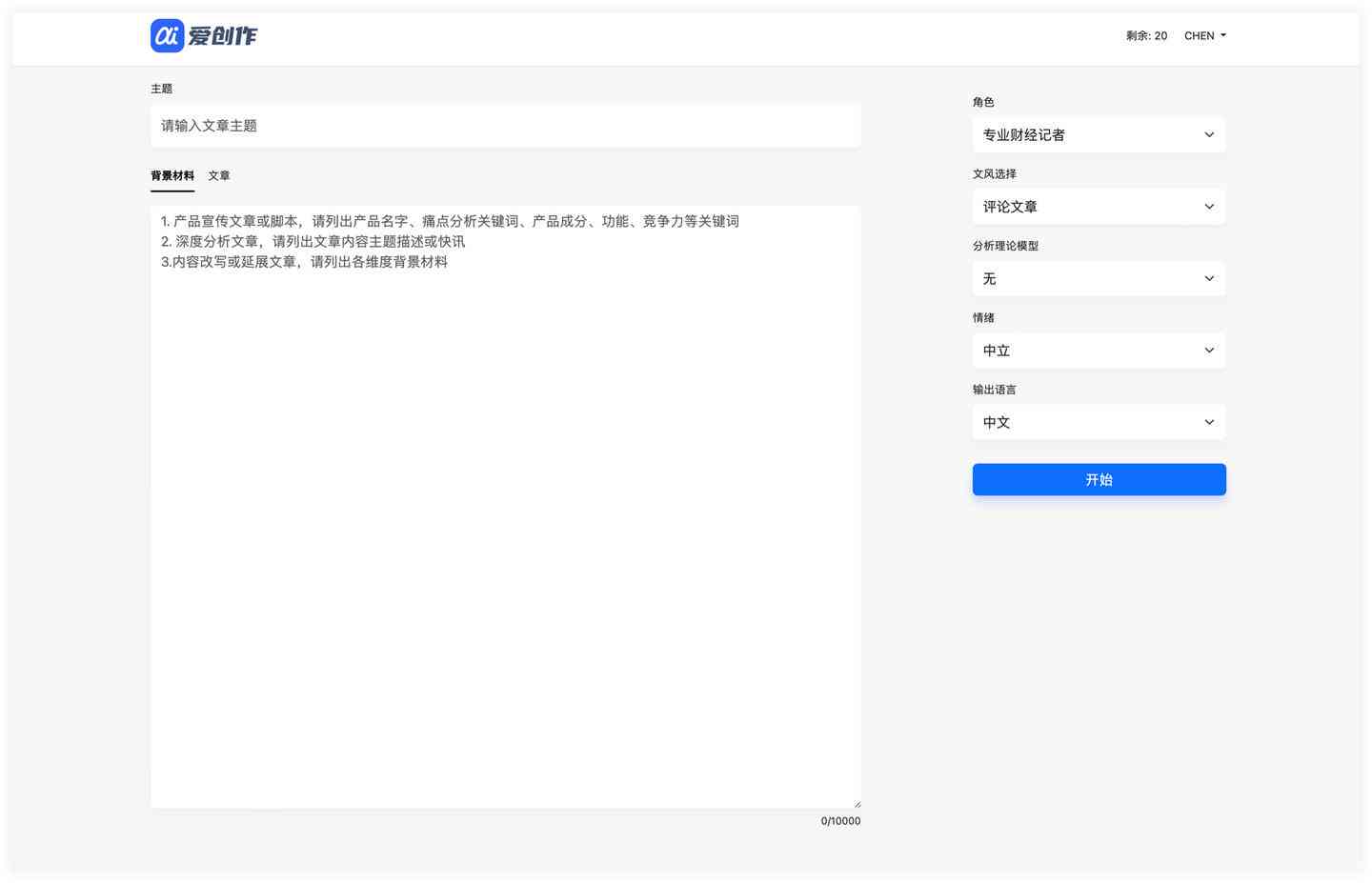Image resolution: width=1372 pixels, height=883 pixels.
Task: Click into the background material text area
Action: tap(505, 507)
